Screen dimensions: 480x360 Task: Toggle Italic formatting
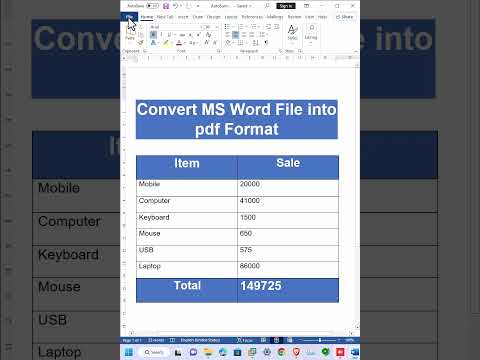point(161,34)
